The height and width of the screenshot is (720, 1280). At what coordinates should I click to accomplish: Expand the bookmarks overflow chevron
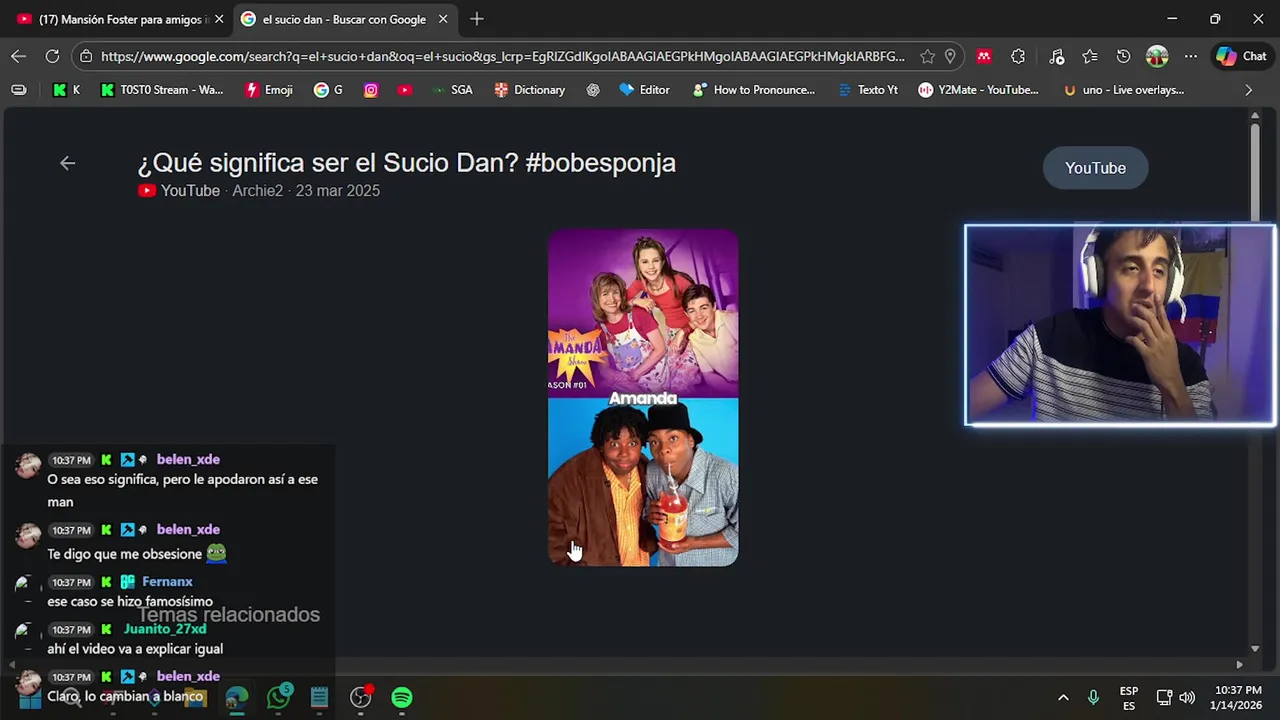pyautogui.click(x=1248, y=90)
